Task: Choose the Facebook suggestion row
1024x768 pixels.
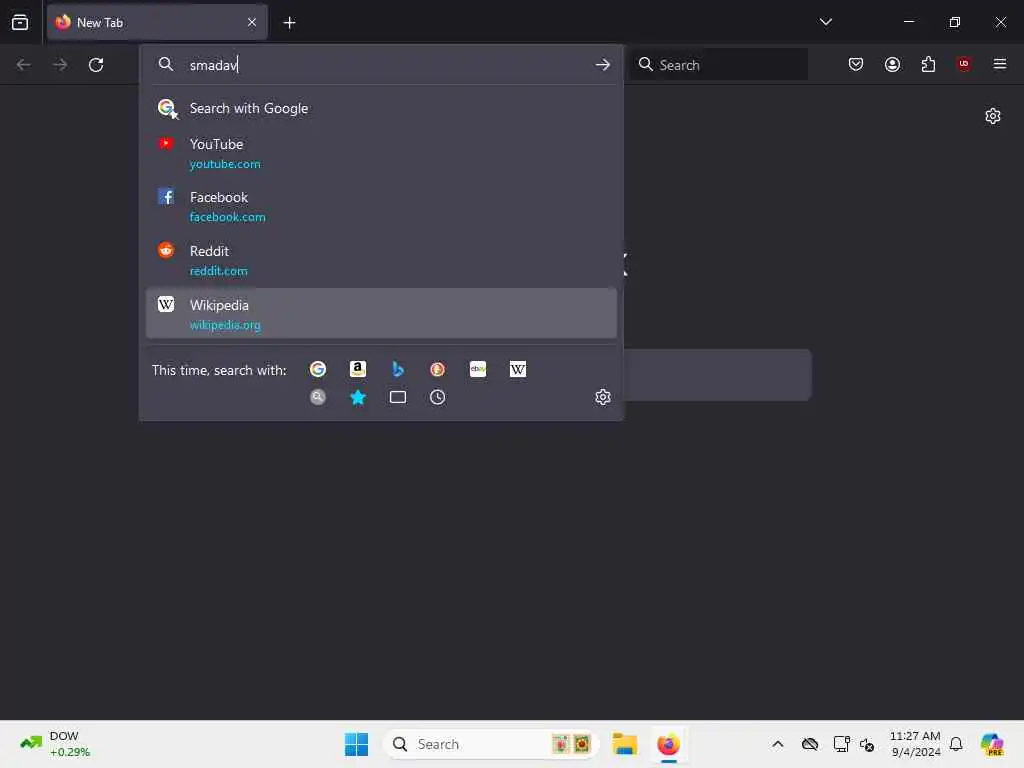Action: 381,207
